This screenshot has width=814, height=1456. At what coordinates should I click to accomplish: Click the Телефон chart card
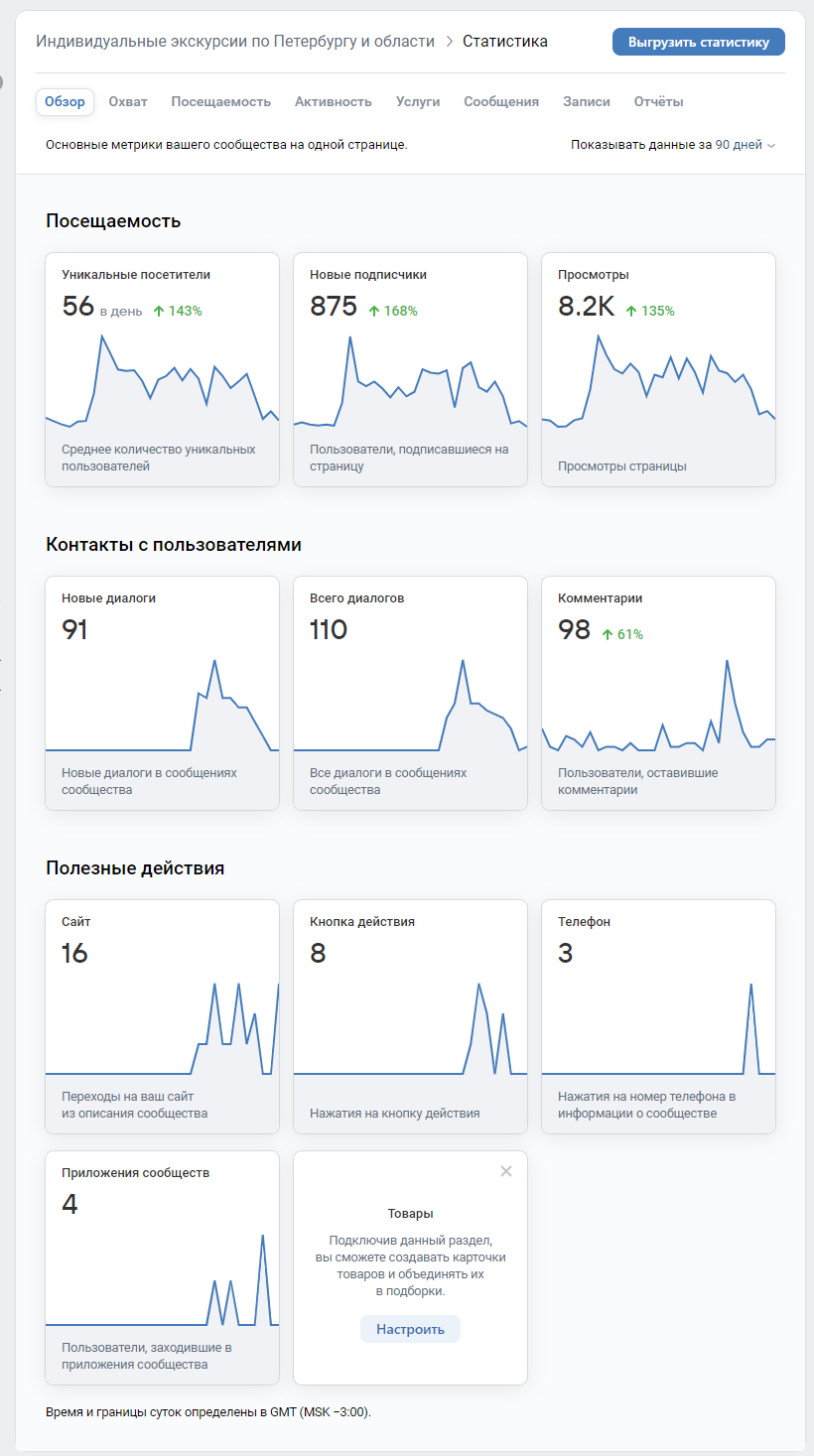tap(658, 1016)
